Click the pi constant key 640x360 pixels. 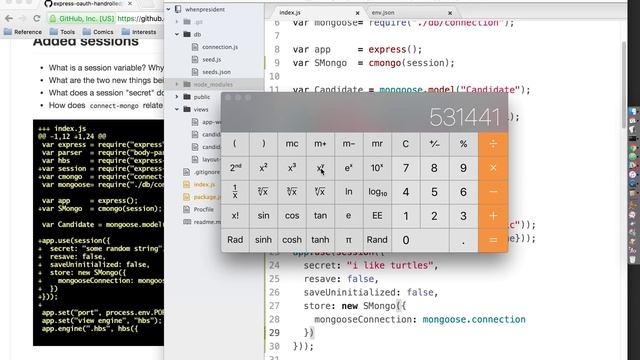click(349, 240)
